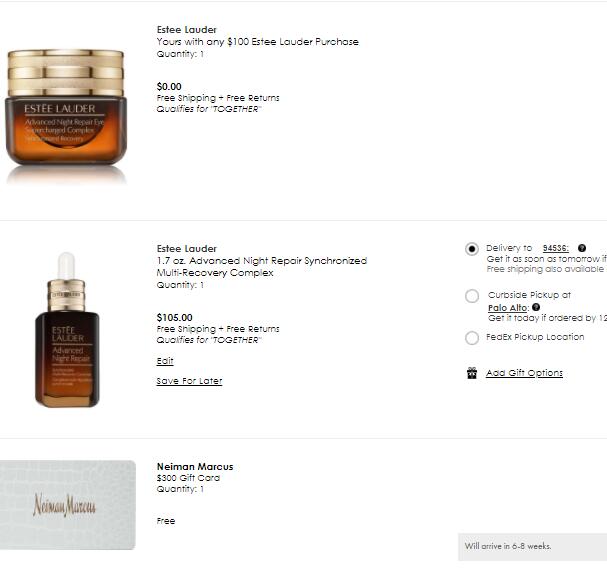
Task: Open the 94536 ZIP code link
Action: [555, 248]
